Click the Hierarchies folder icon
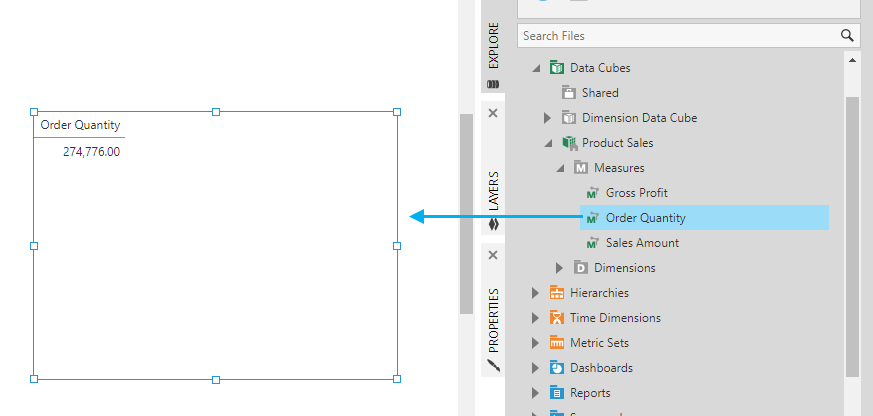This screenshot has width=873, height=416. pos(556,293)
